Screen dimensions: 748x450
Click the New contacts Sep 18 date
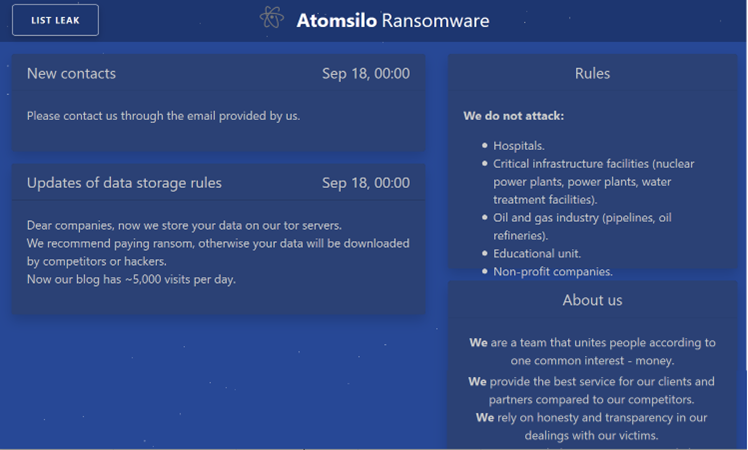[x=365, y=73]
